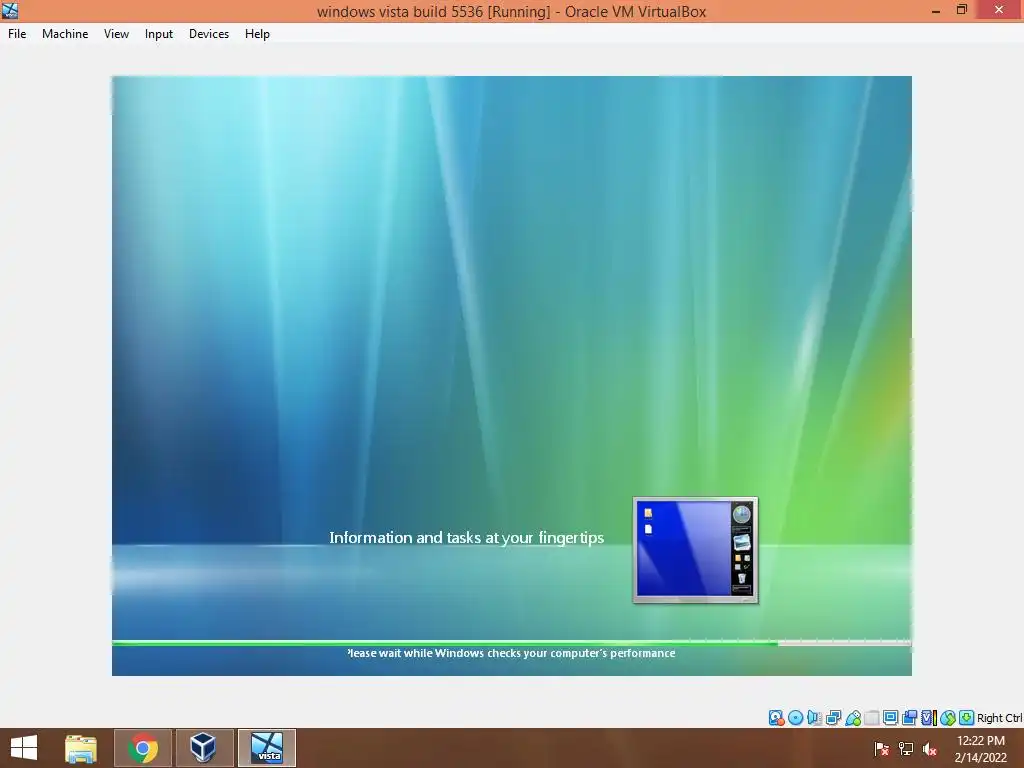Close the VirtualBox VM window
1024x768 pixels.
tap(999, 10)
